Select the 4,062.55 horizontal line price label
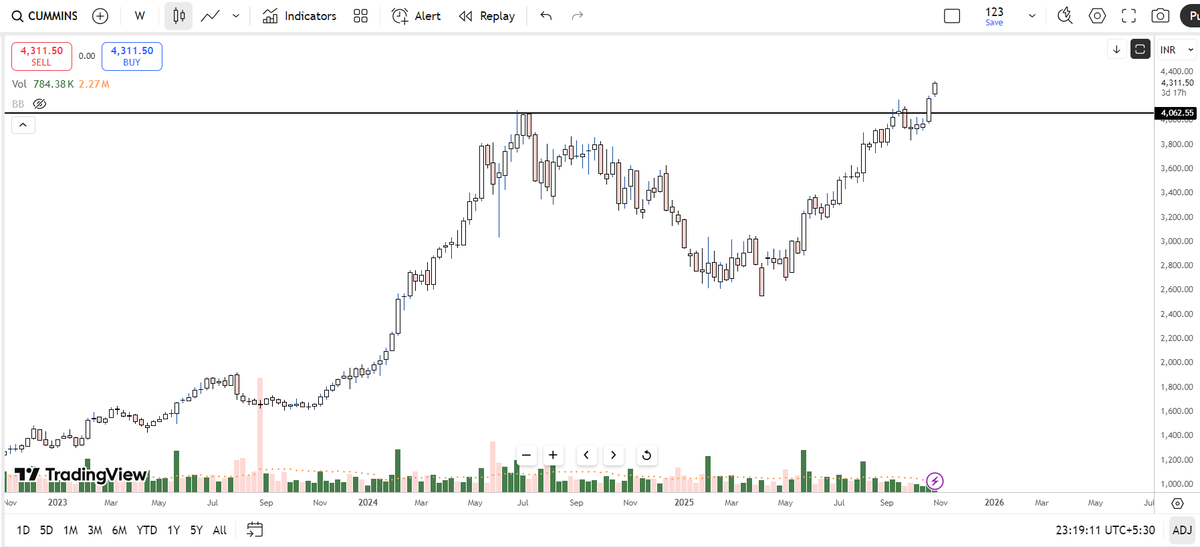This screenshot has height=547, width=1200. tap(1173, 113)
